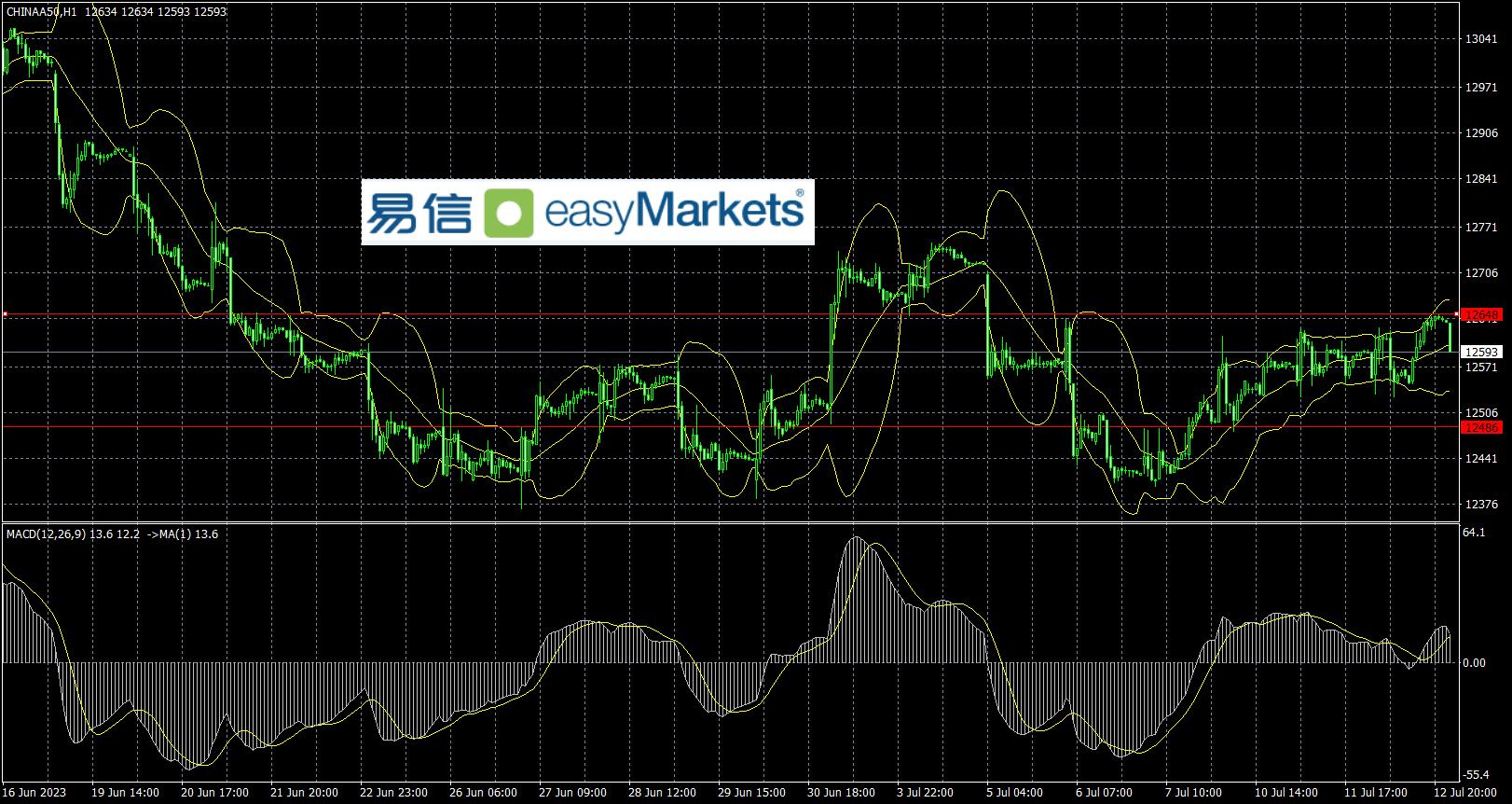1512x804 pixels.
Task: Click the MACD zero level 0.00 label
Action: click(1474, 663)
